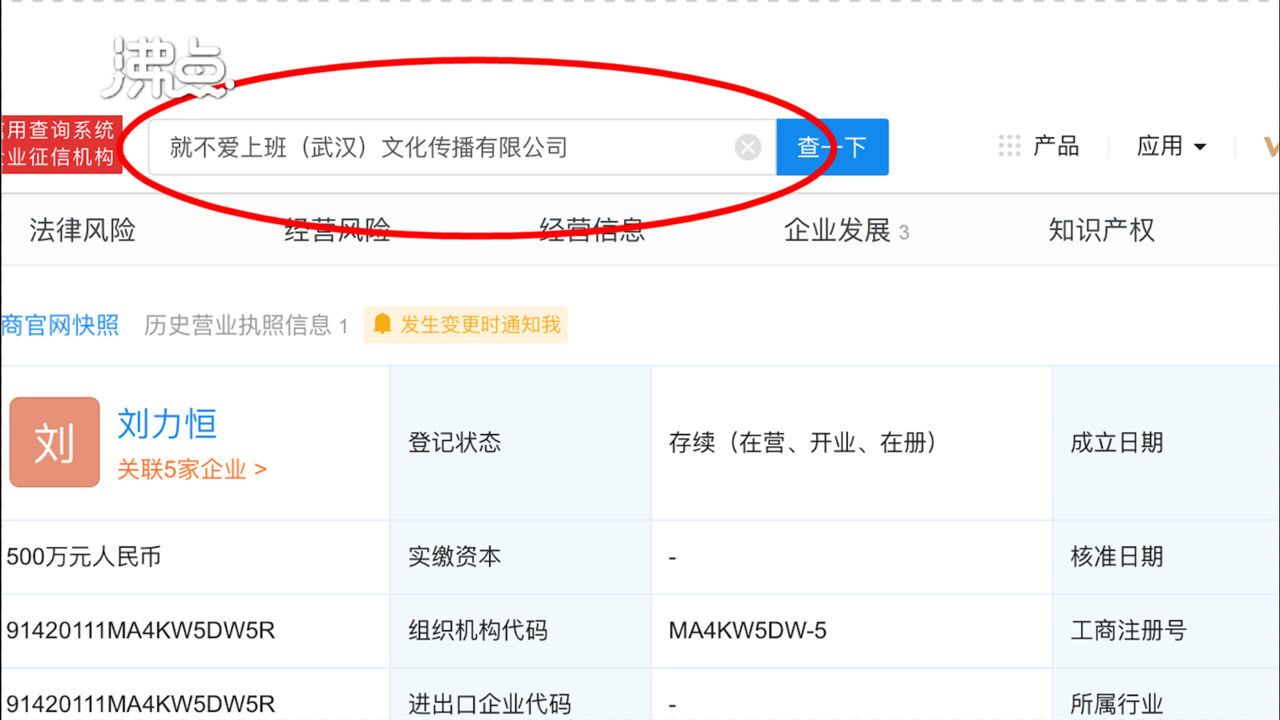This screenshot has height=720, width=1280.
Task: Clear the search box with the X icon
Action: point(748,148)
